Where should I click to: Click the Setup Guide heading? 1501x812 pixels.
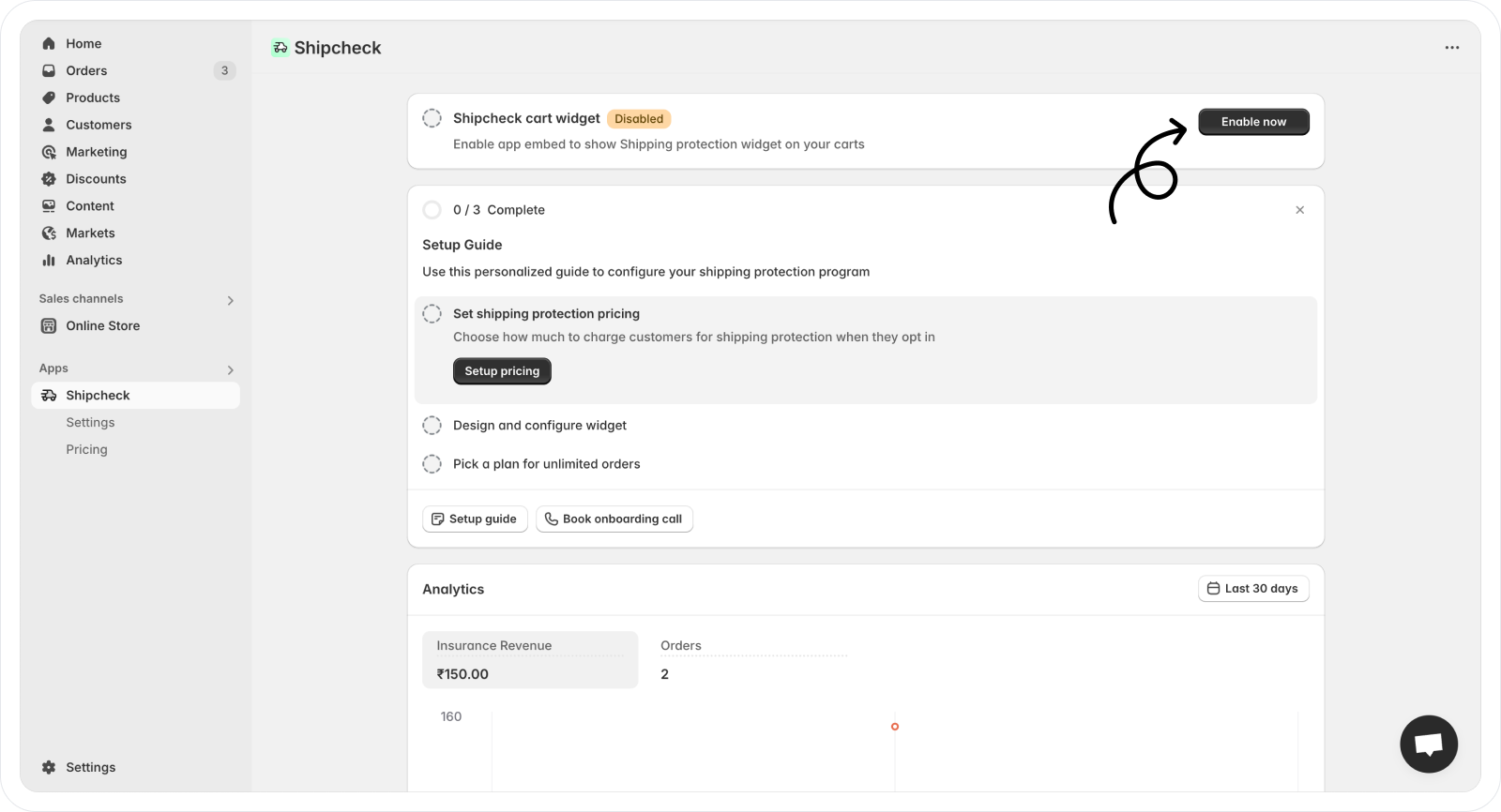[x=462, y=245]
